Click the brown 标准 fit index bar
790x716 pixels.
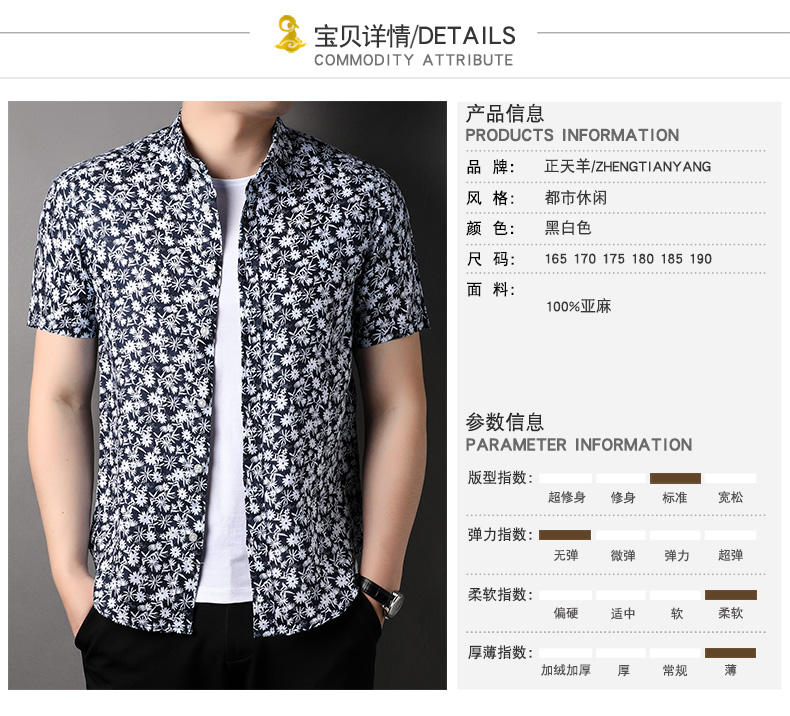(675, 478)
